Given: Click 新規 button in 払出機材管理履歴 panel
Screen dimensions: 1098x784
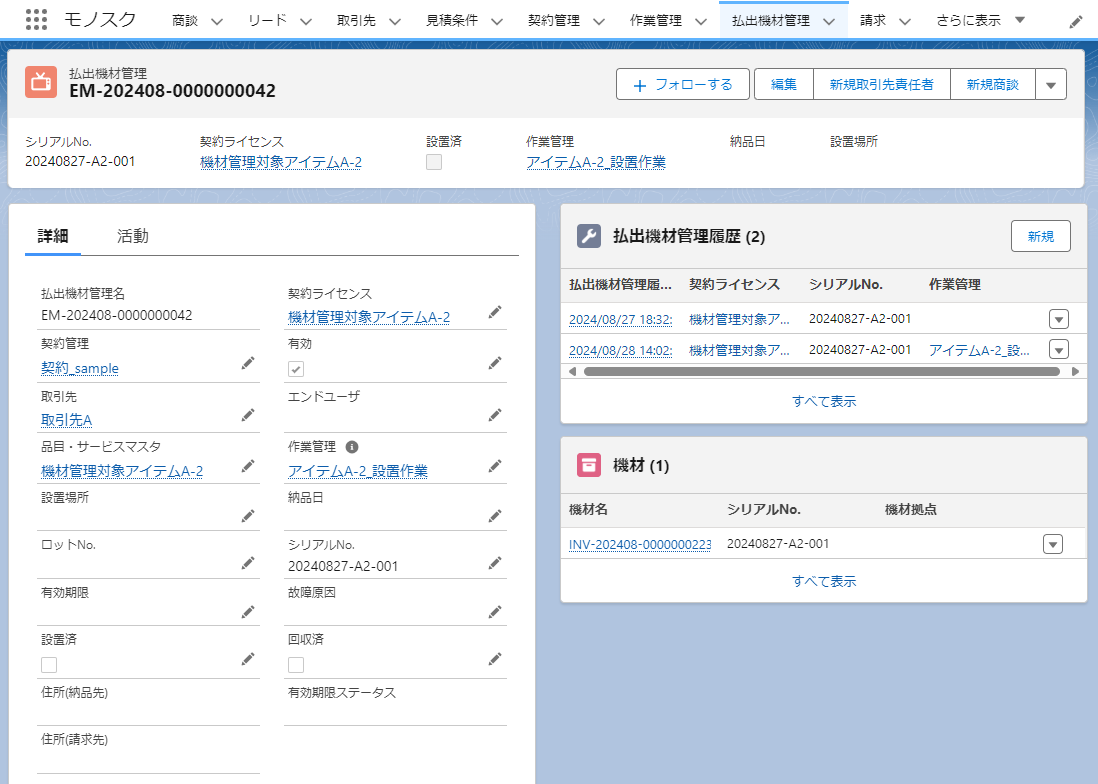Looking at the screenshot, I should [1040, 236].
